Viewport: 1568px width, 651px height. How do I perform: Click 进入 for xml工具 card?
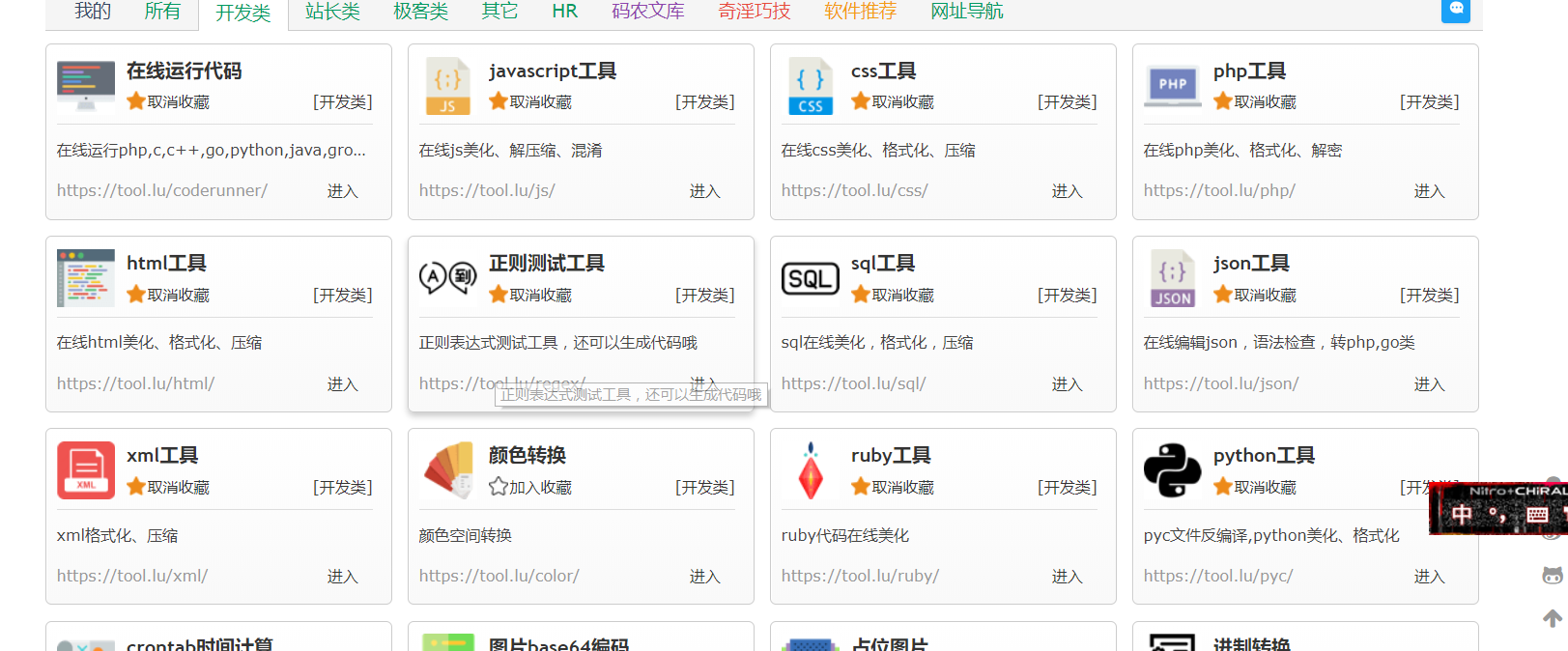(x=342, y=577)
